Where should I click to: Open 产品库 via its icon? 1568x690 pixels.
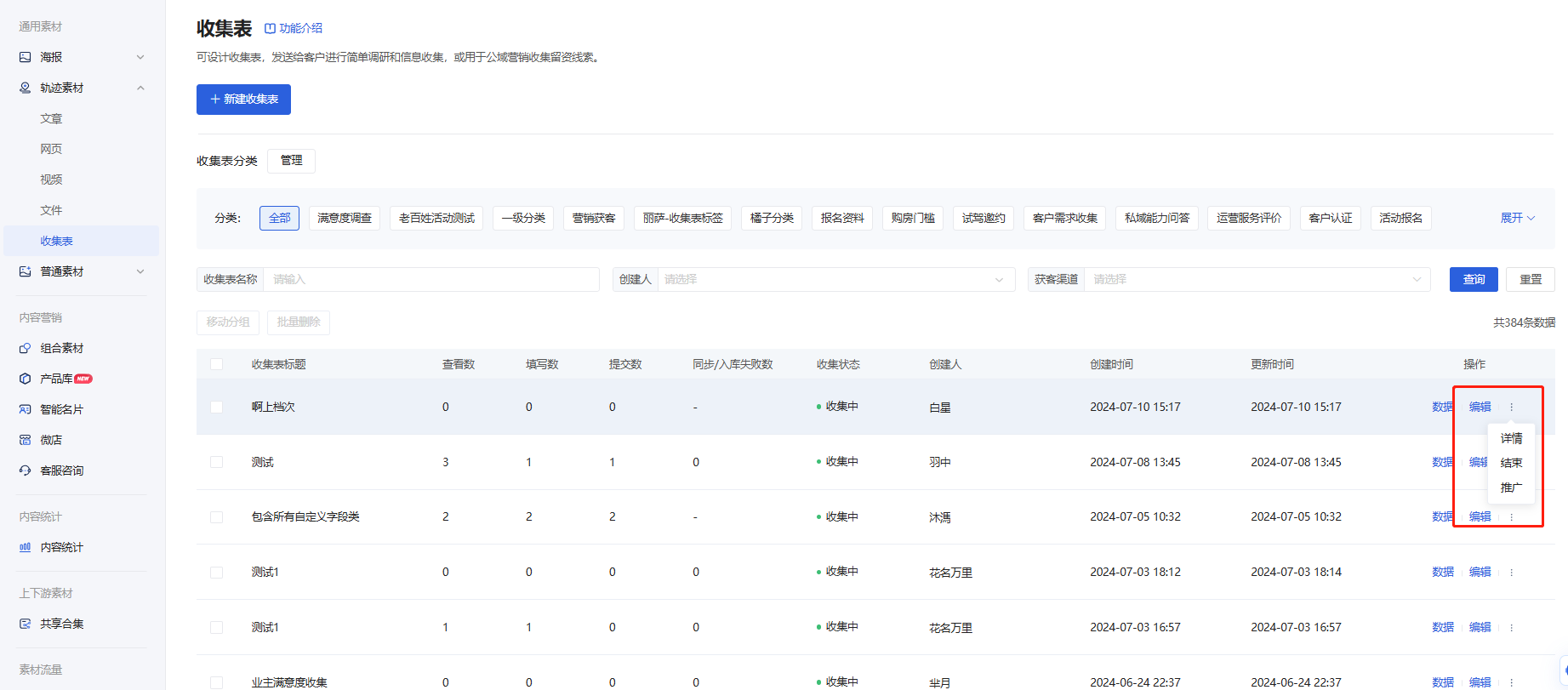pyautogui.click(x=25, y=379)
